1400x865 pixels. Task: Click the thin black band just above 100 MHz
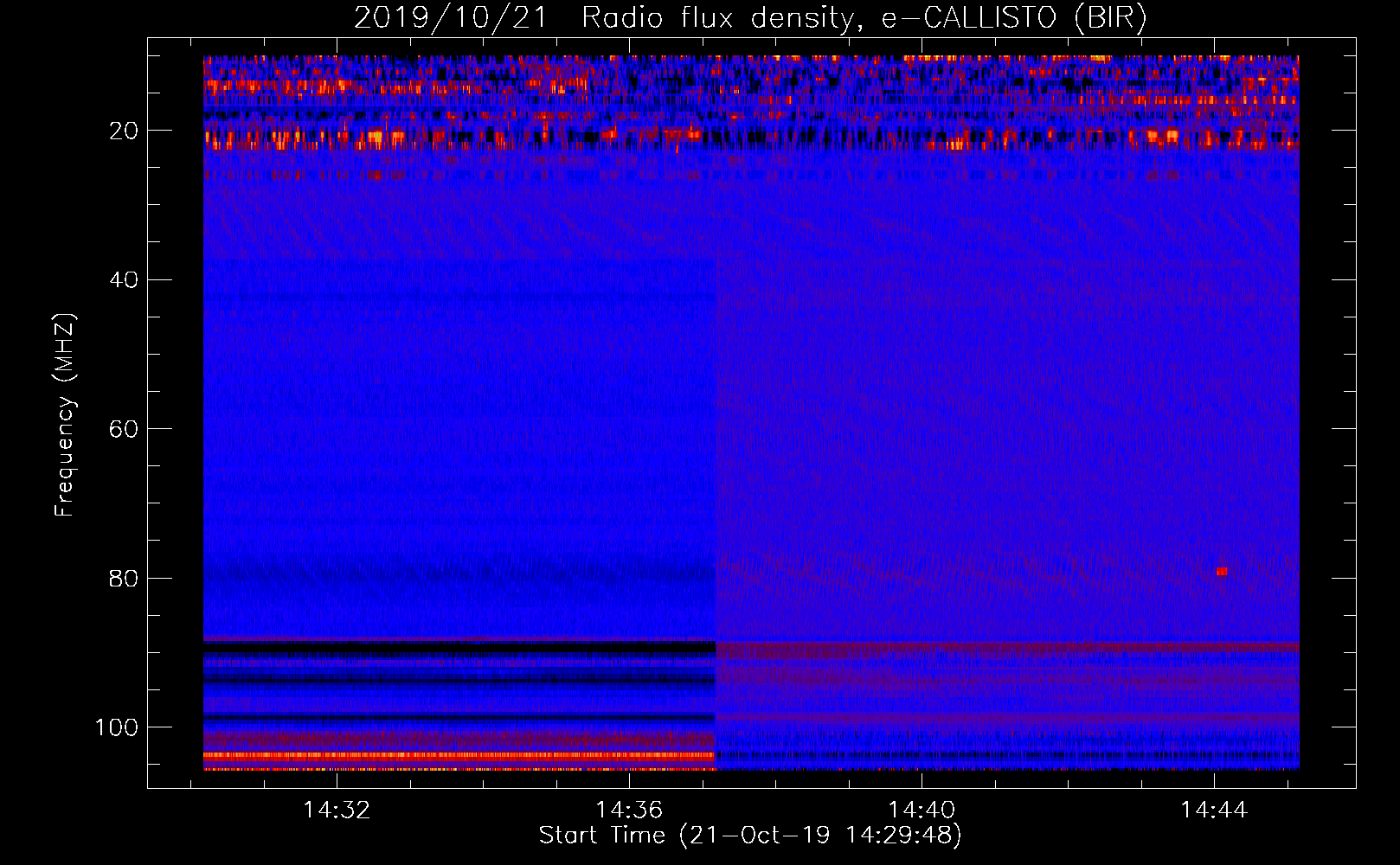459,717
